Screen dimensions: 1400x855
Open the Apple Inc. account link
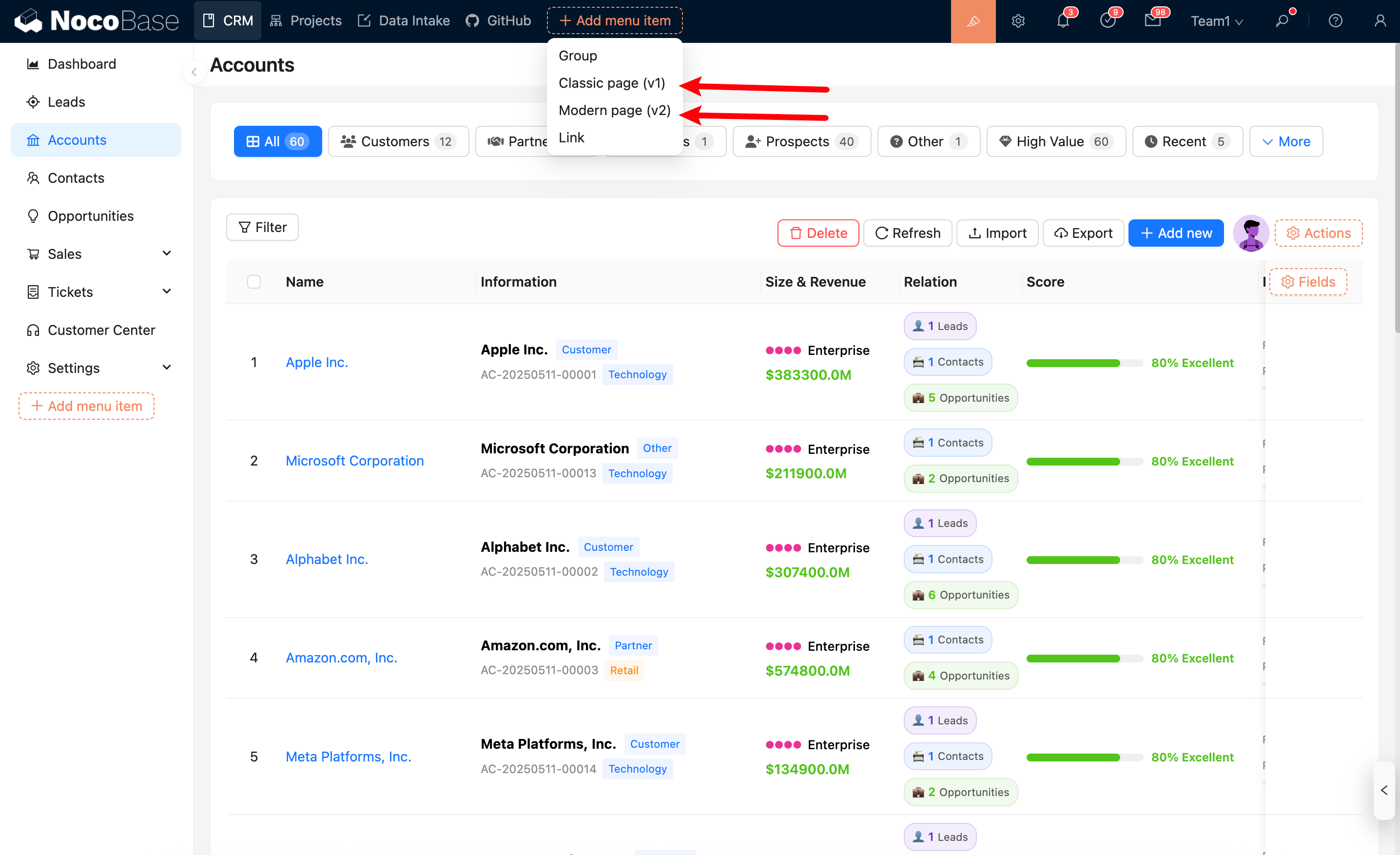tap(316, 363)
